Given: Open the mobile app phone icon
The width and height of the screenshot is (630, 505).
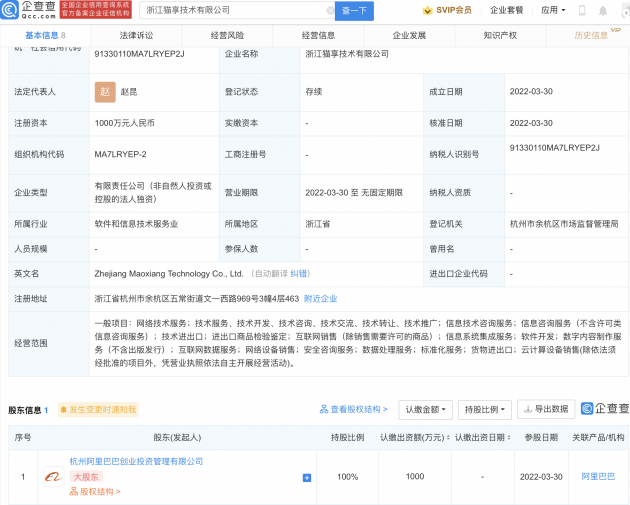Looking at the screenshot, I should [582, 10].
